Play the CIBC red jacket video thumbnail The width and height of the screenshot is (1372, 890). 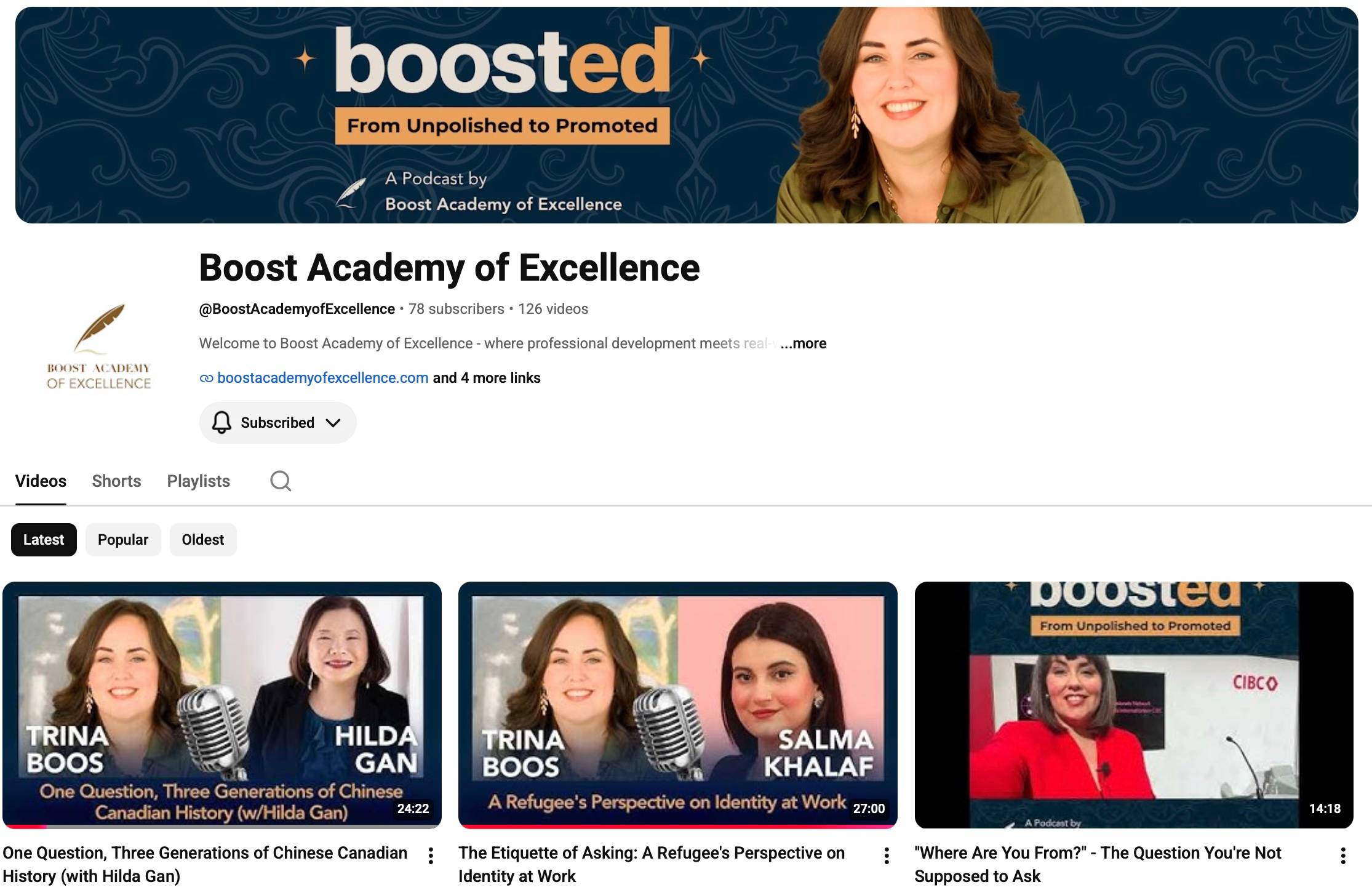coord(1134,705)
